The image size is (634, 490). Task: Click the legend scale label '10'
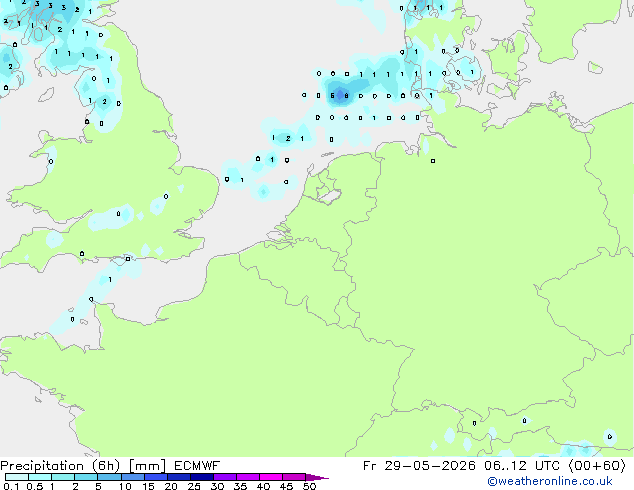[125, 486]
